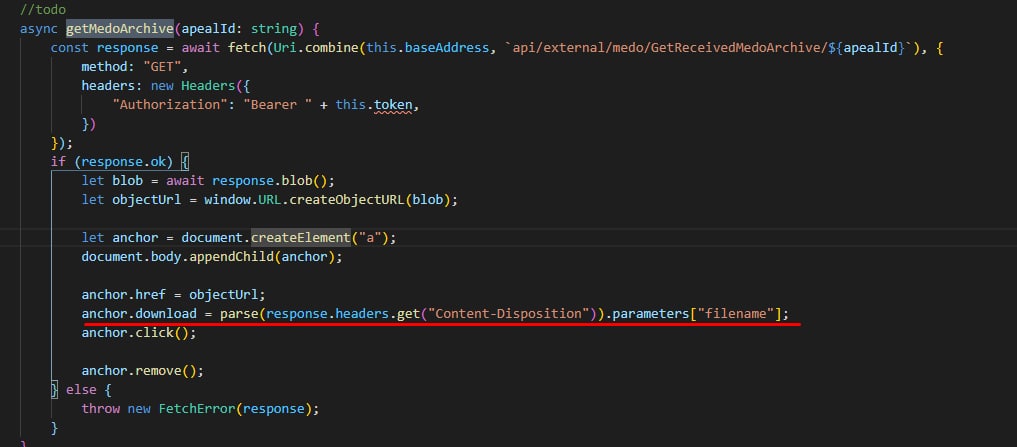Click the URL identifier after window

point(269,200)
